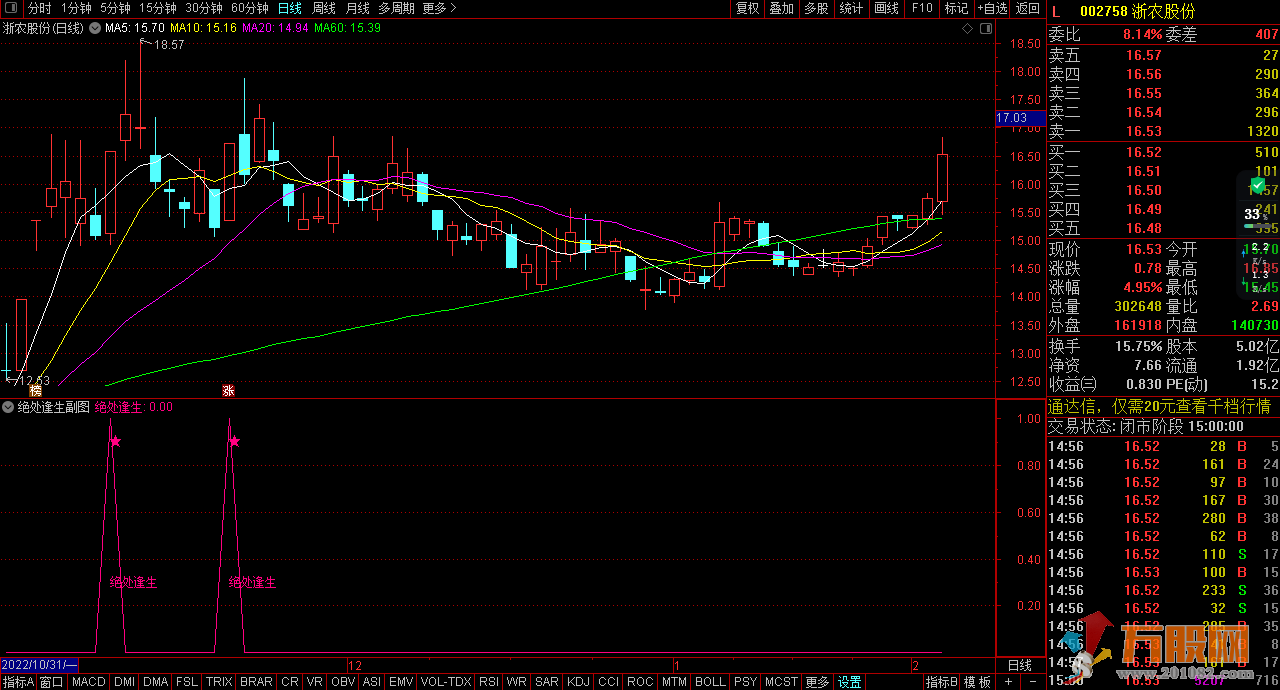Click the pink star on the first 绝处逢生 peak
Viewport: 1280px width, 690px height.
pos(116,441)
